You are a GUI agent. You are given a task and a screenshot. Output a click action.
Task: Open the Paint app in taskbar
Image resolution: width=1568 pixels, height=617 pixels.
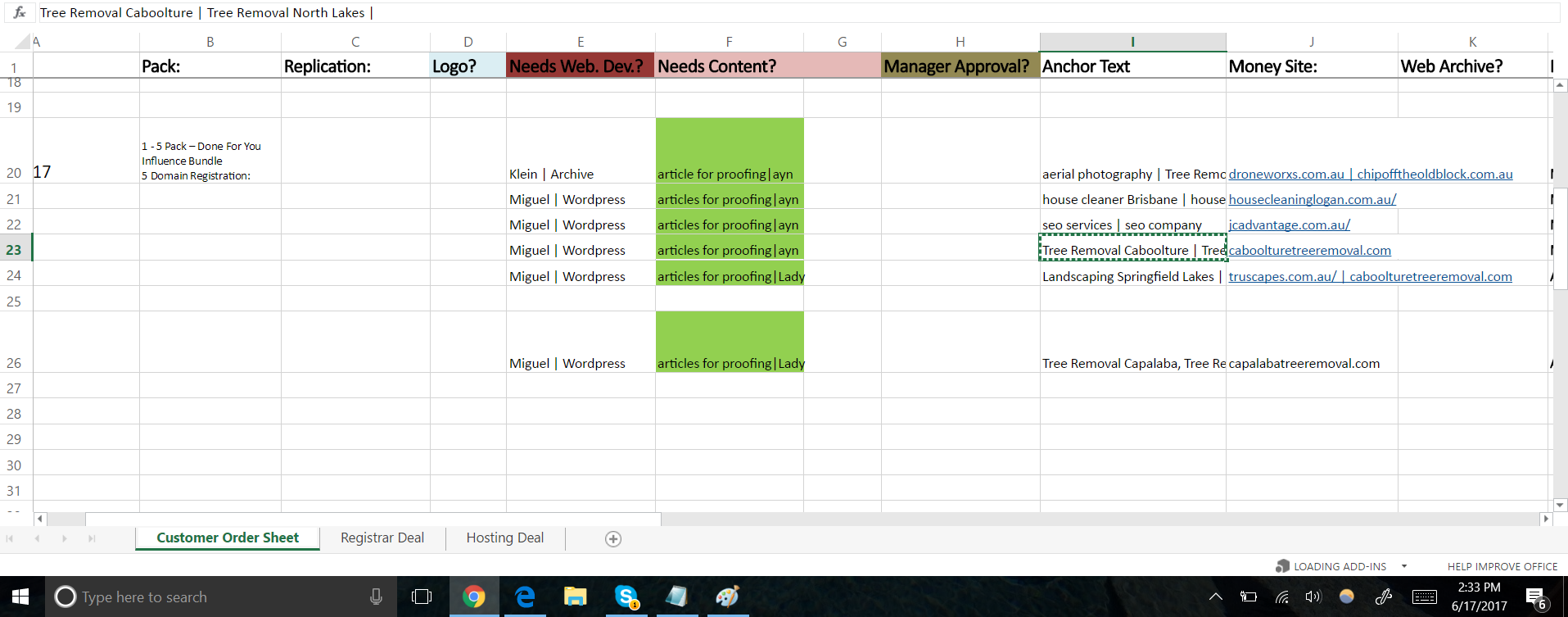(727, 597)
